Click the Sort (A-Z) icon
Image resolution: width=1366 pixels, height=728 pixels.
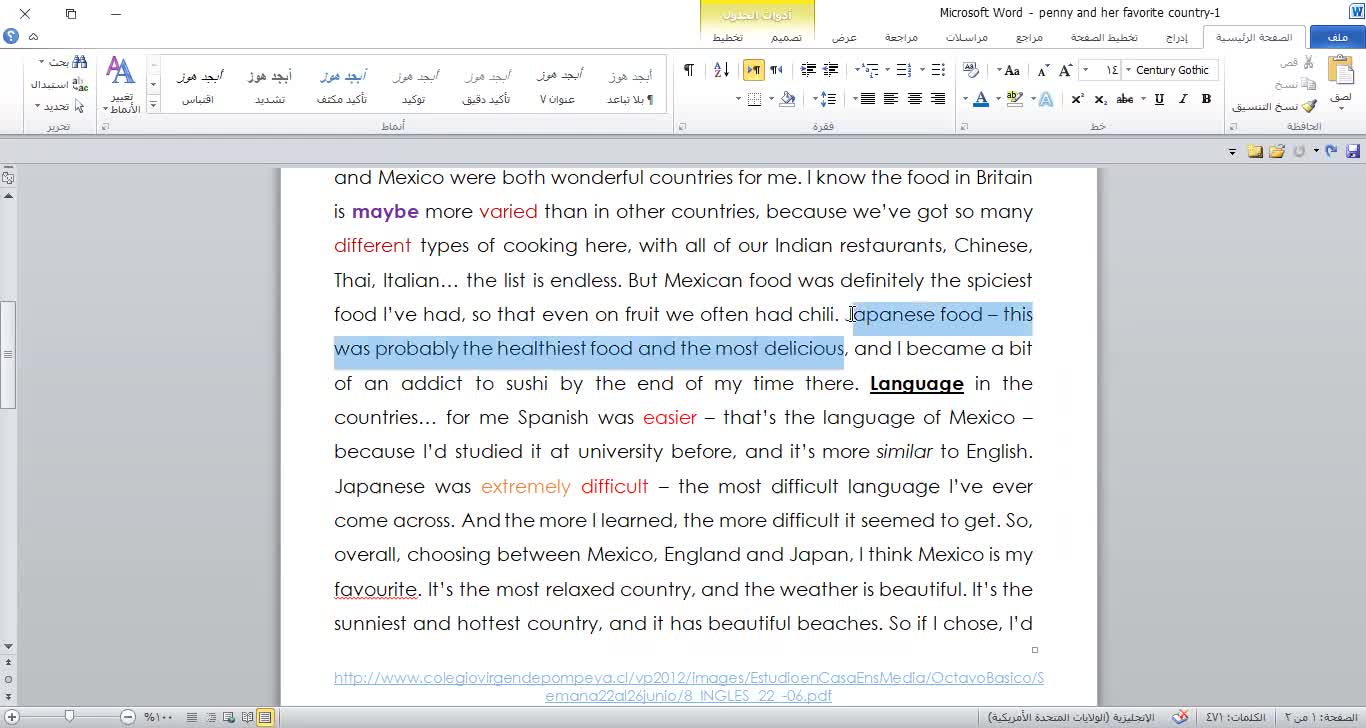pos(721,70)
